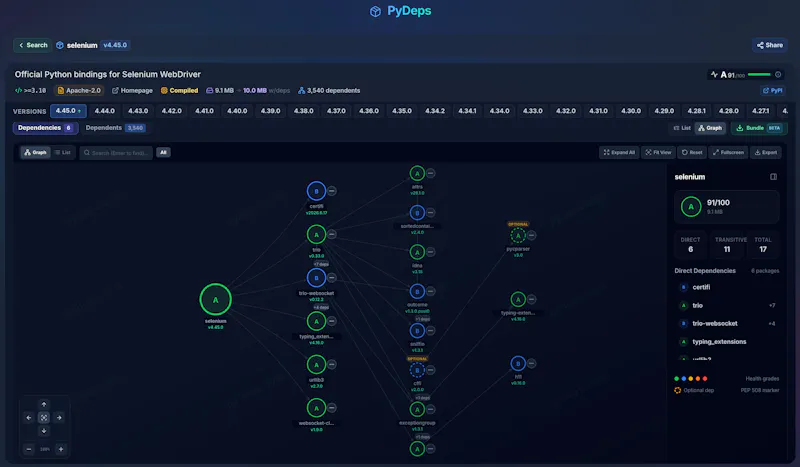Select Graph mode in graph toolbar
This screenshot has height=467, width=800.
tap(35, 152)
